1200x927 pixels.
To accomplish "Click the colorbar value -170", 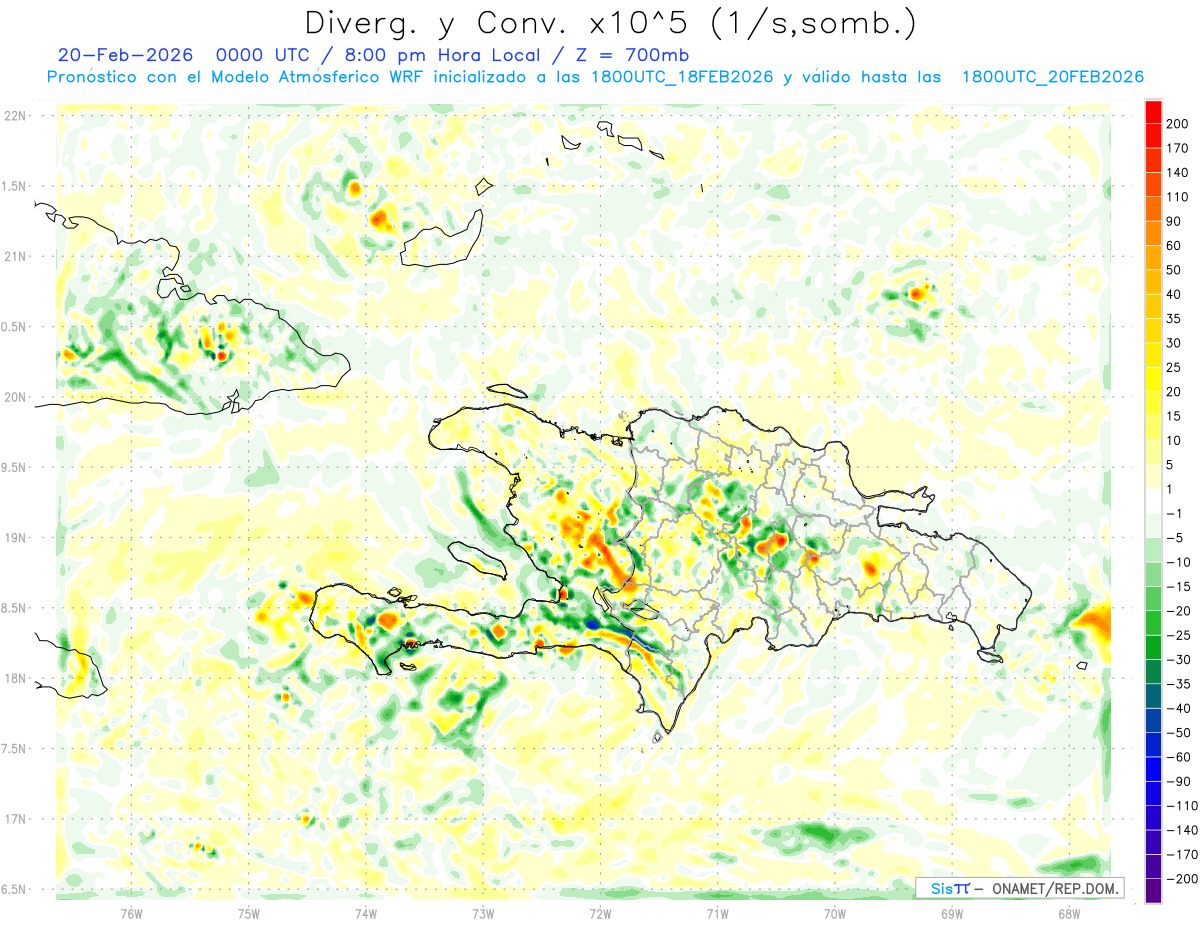I will (x=1180, y=854).
